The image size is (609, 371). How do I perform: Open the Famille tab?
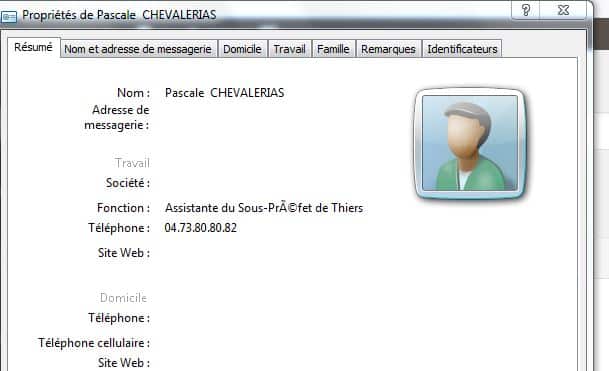(x=333, y=49)
